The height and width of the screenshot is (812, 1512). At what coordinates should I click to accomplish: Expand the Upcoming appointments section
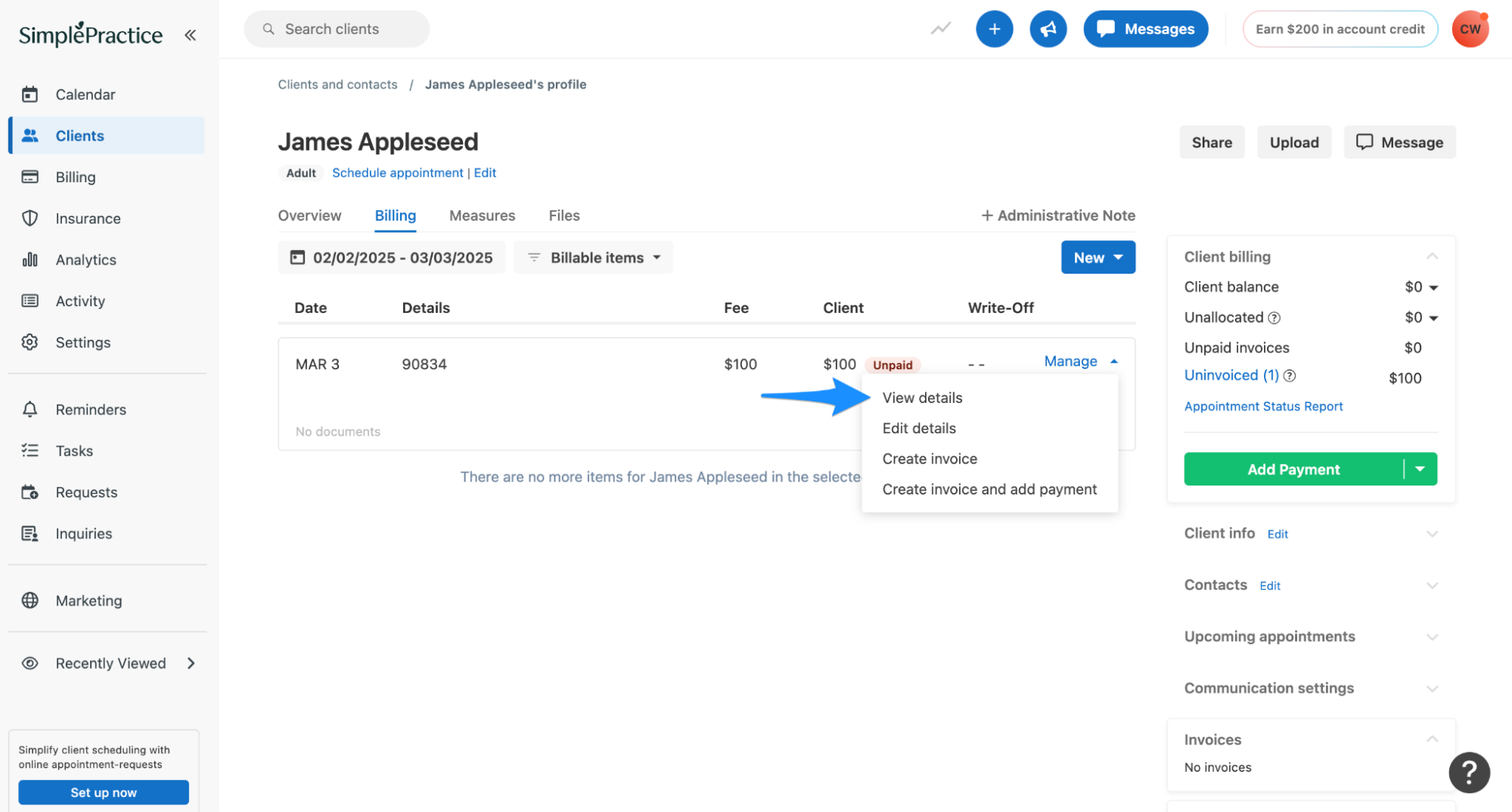click(x=1432, y=637)
